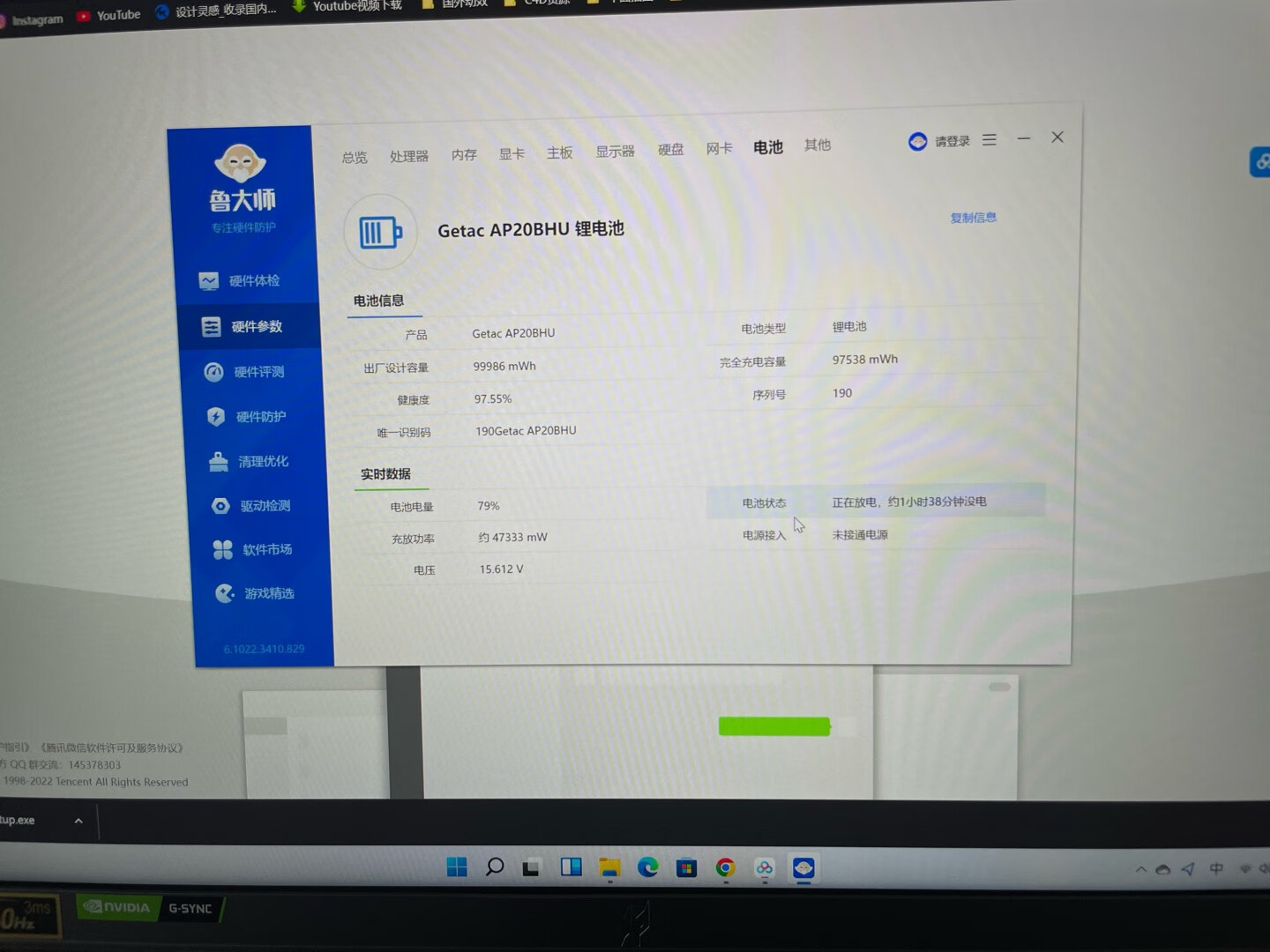Click the discharge rate 约 47333 mW
This screenshot has height=952, width=1270.
(x=512, y=538)
